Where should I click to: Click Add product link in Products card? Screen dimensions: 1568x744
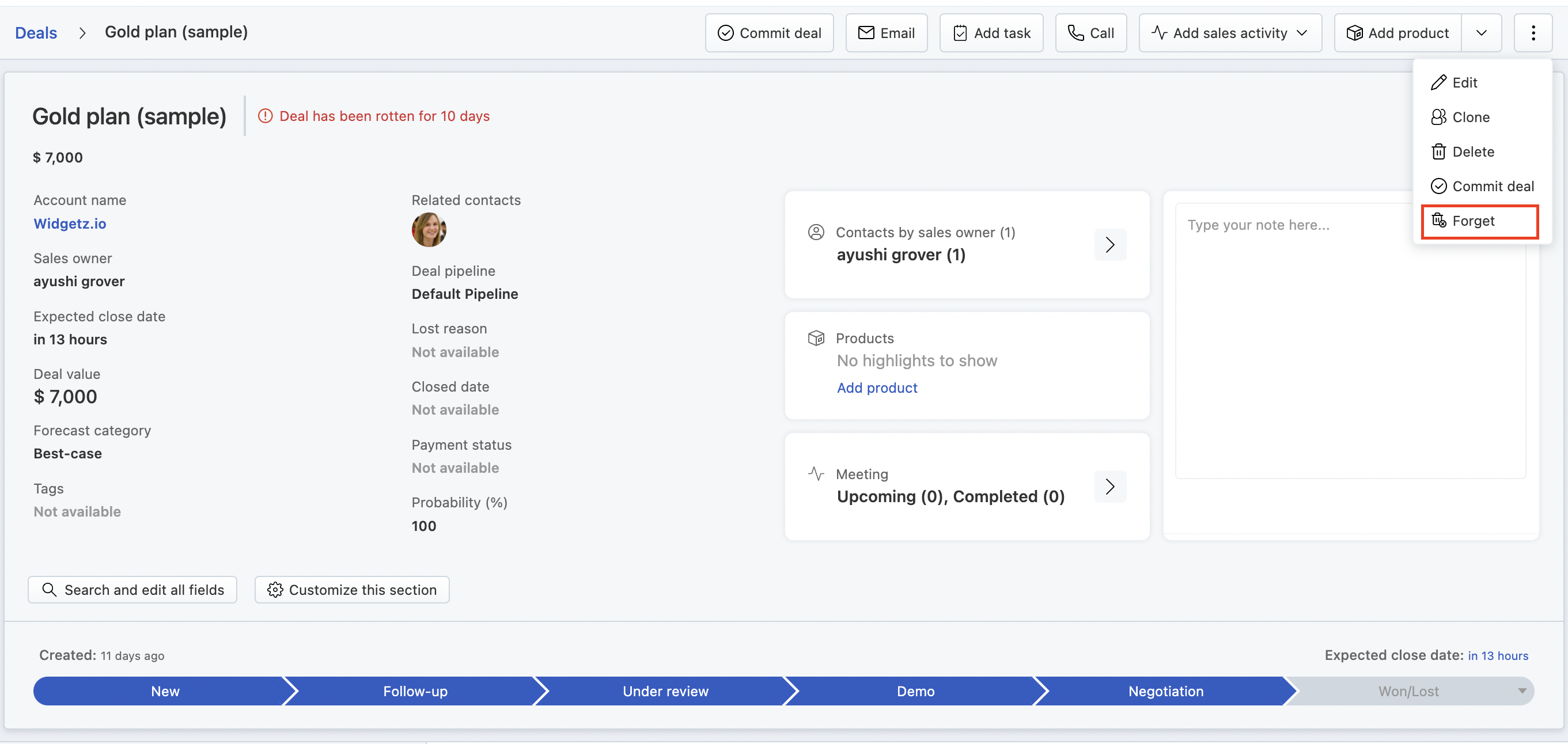(x=877, y=388)
